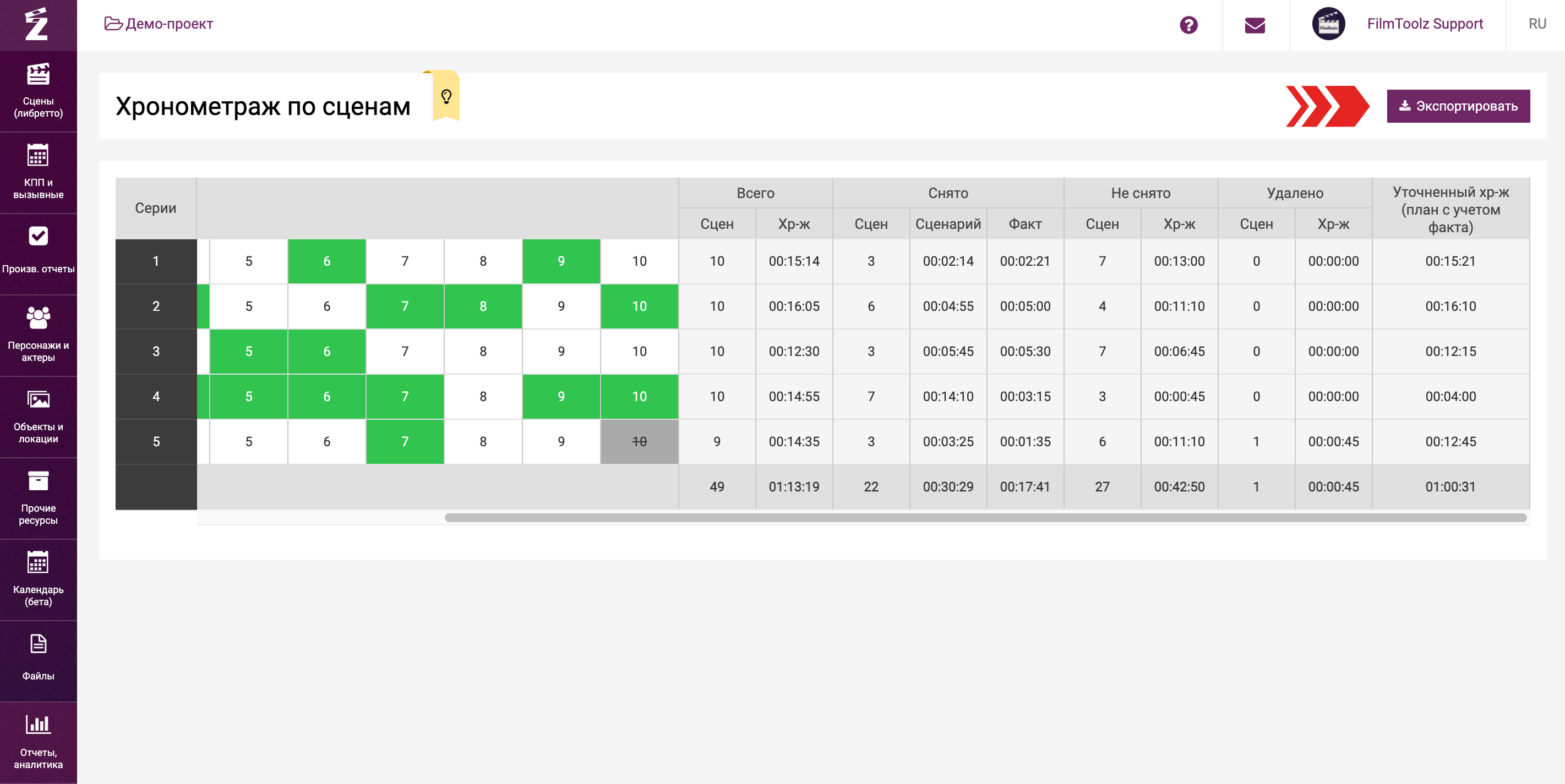Click the Экспортировать button
The width and height of the screenshot is (1565, 784).
[x=1458, y=106]
